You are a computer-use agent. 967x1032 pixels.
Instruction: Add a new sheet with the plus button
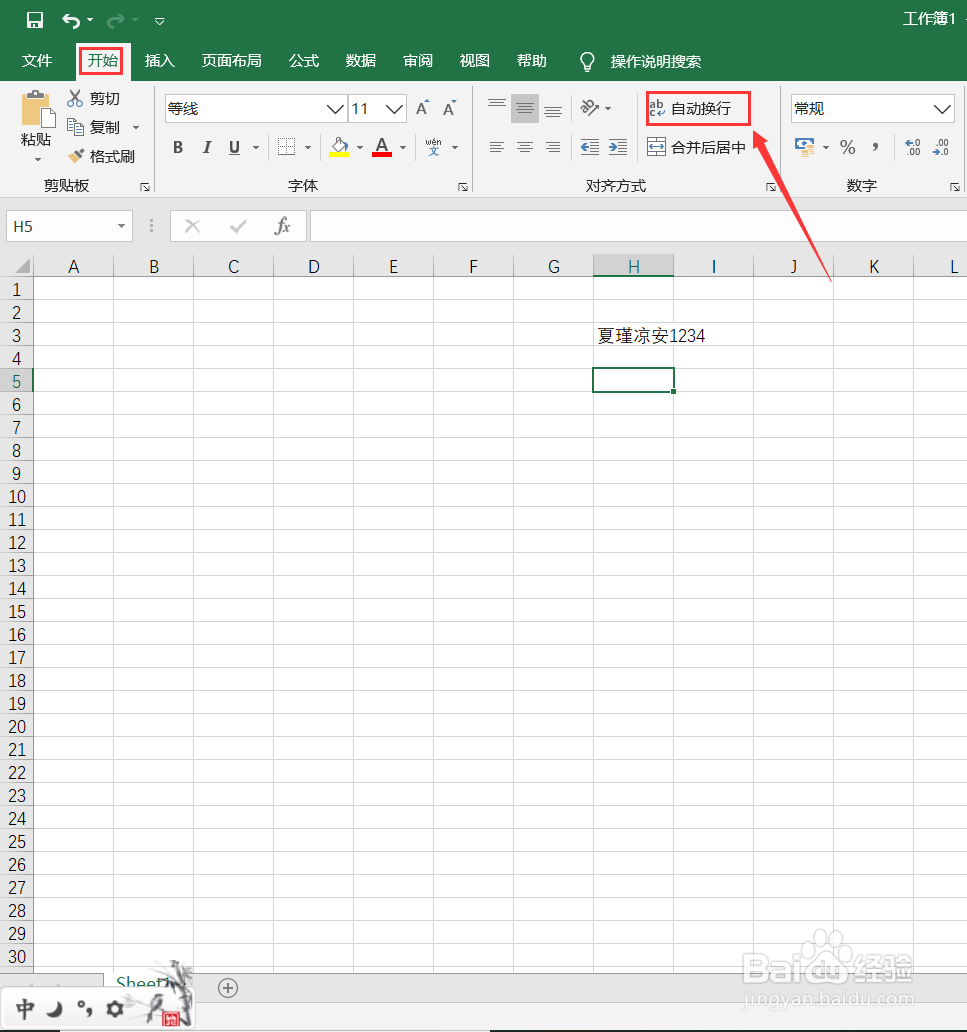227,988
